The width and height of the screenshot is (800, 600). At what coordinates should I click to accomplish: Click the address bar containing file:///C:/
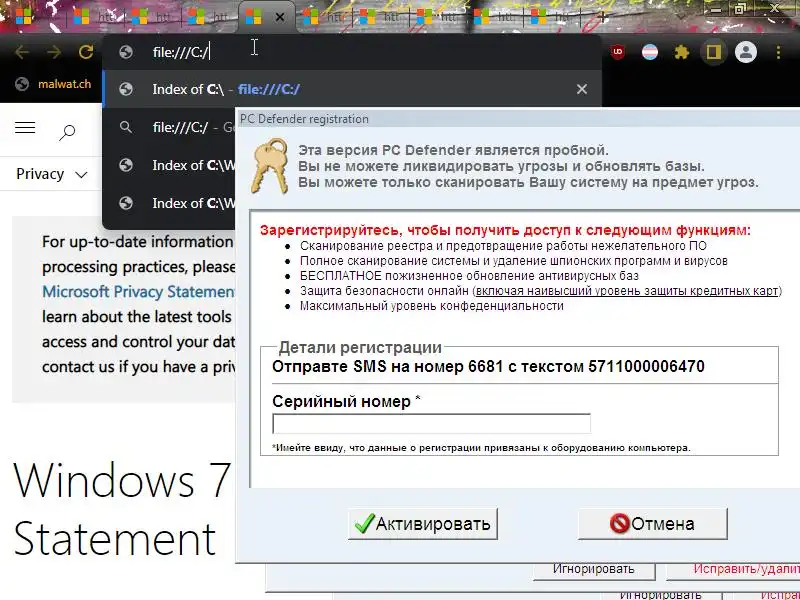point(352,52)
